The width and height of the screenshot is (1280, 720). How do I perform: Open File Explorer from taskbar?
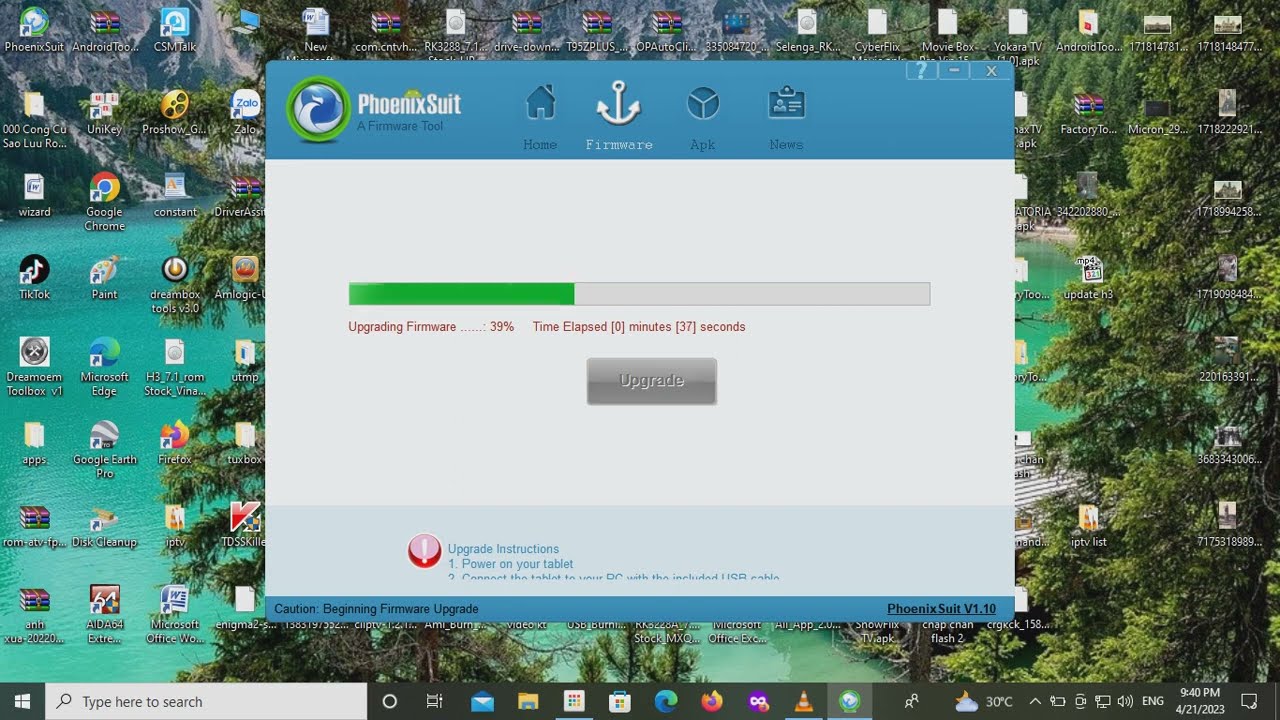(528, 701)
